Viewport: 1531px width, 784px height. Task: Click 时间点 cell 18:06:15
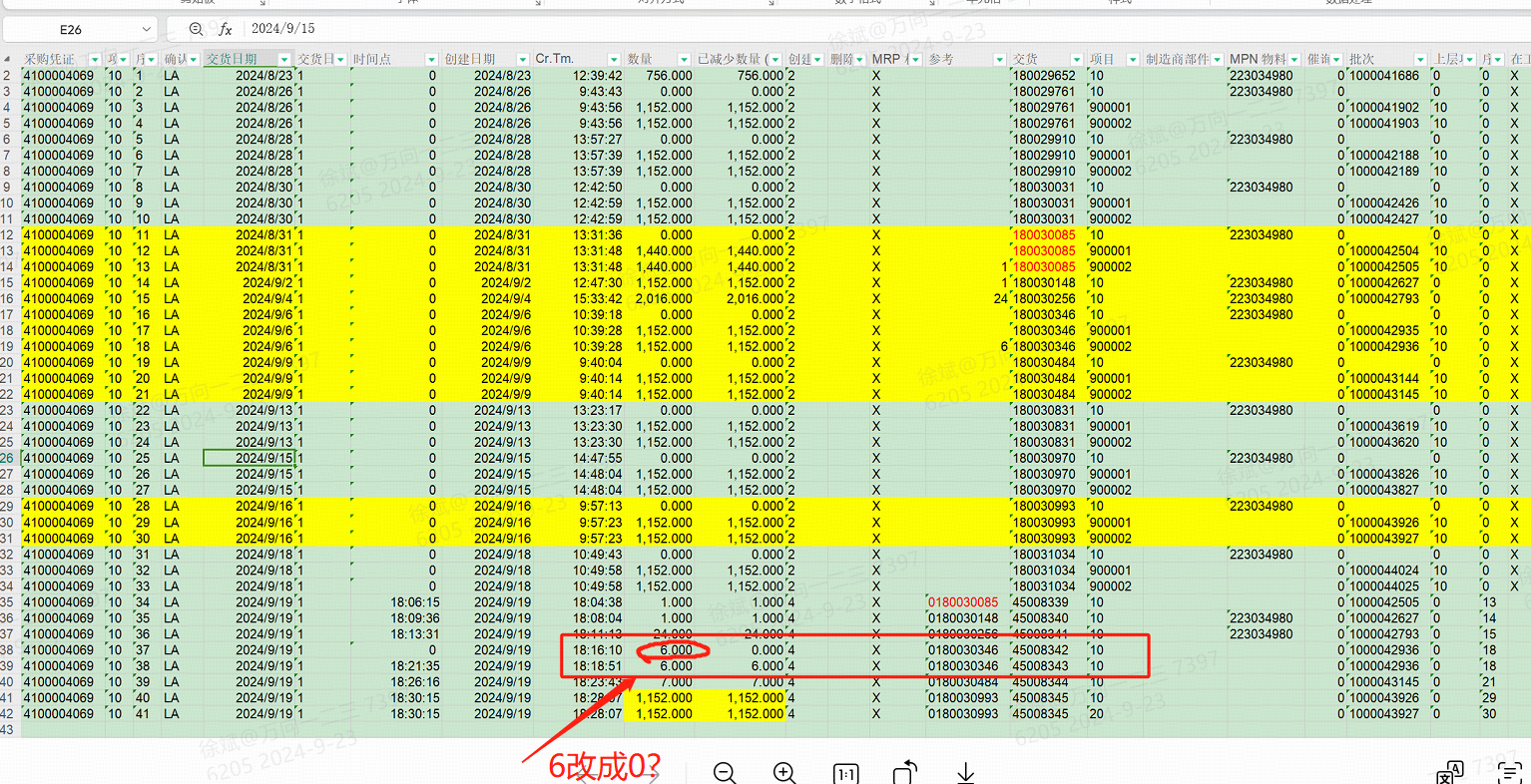pyautogui.click(x=395, y=602)
